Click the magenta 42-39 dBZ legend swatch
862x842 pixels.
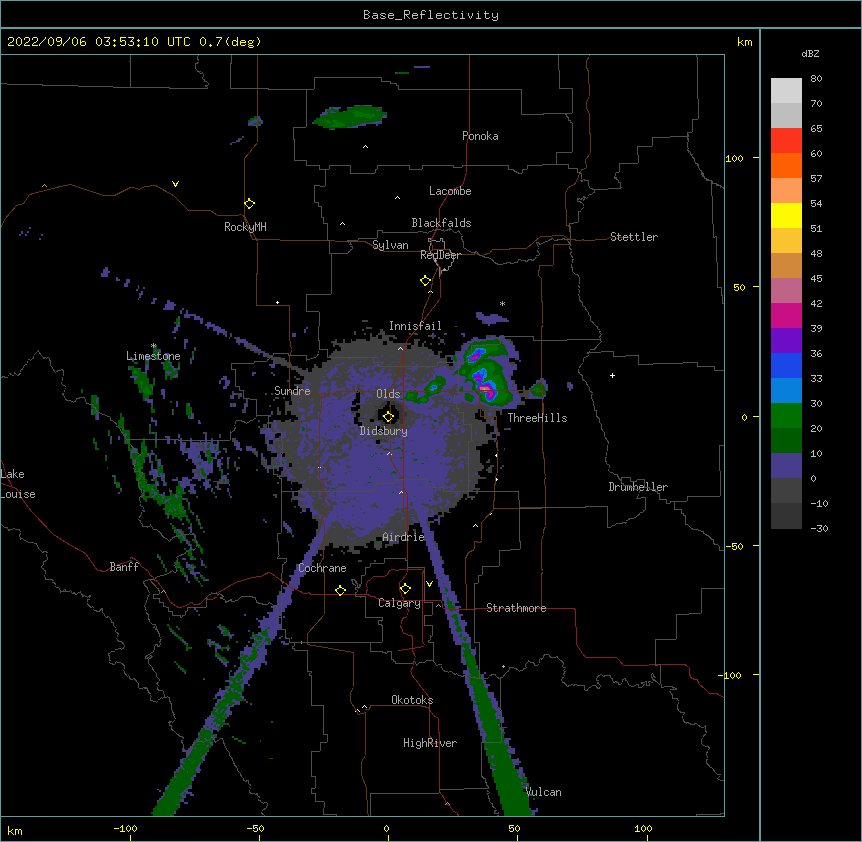click(786, 315)
